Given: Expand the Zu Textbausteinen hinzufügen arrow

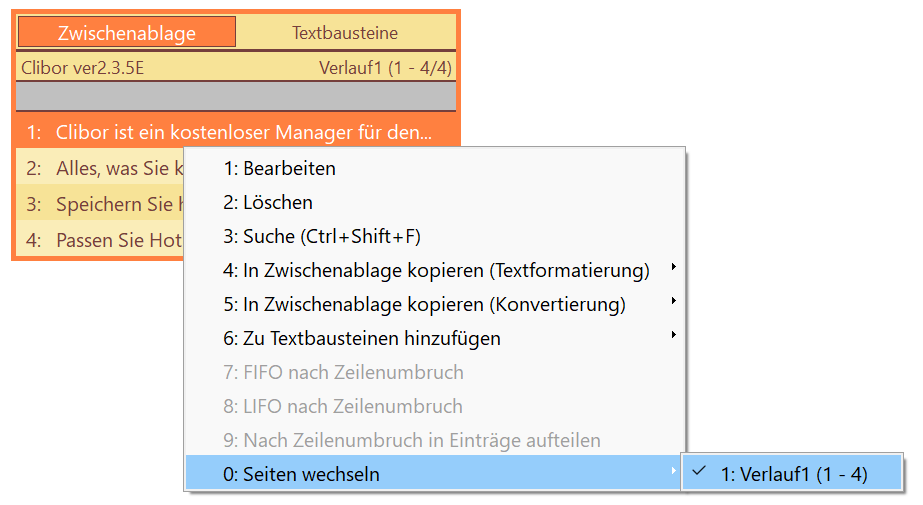Looking at the screenshot, I should (x=673, y=335).
